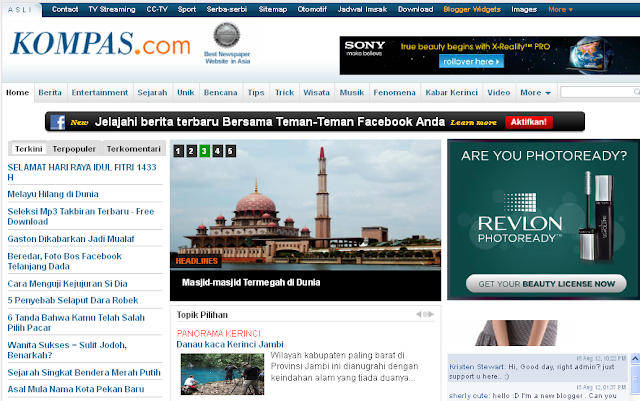Open the Home navigation tab

point(18,93)
